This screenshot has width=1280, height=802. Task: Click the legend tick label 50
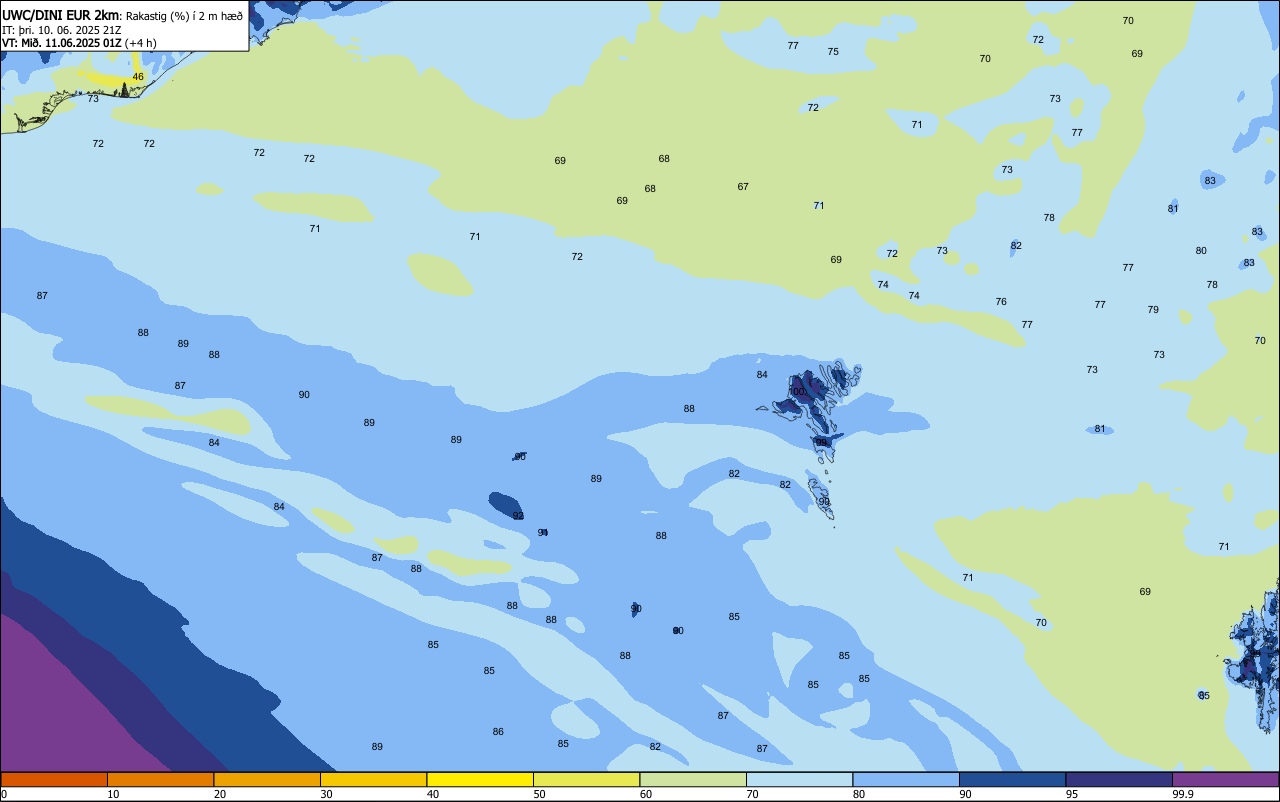coord(539,794)
